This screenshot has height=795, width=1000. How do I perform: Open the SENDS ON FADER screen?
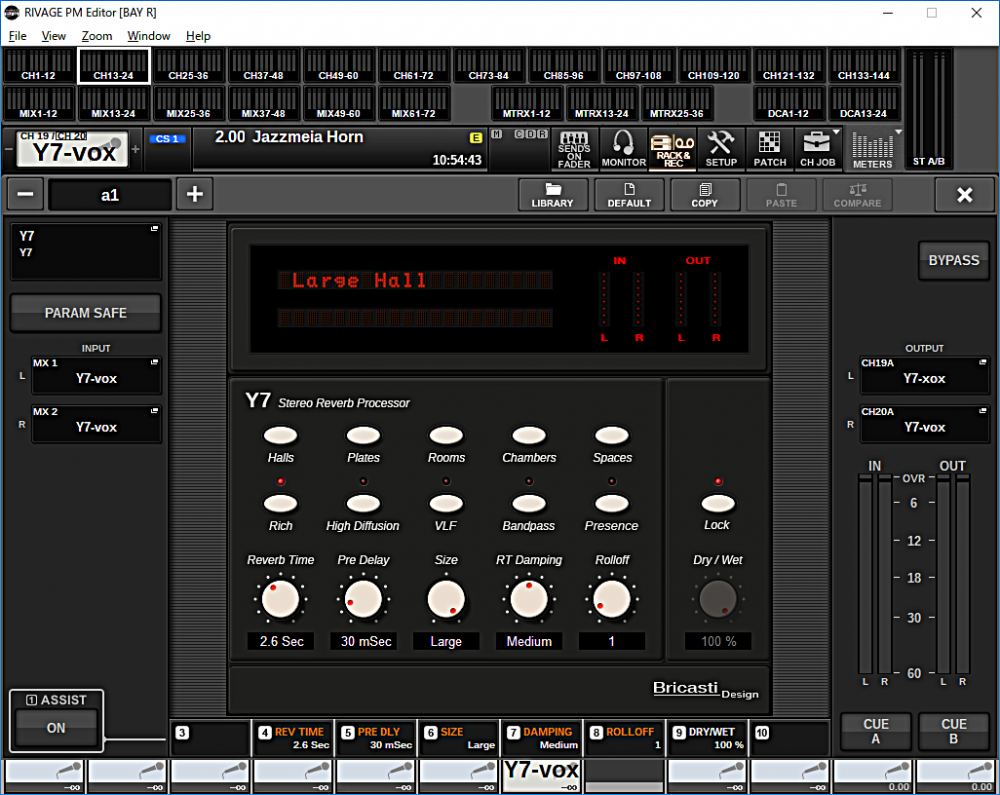pyautogui.click(x=573, y=148)
